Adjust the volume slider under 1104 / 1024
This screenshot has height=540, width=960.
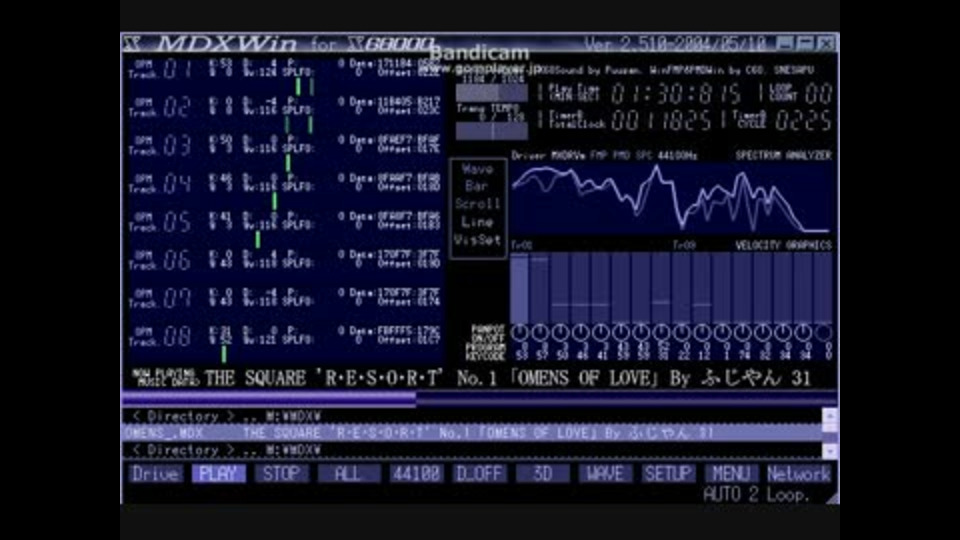pos(492,93)
